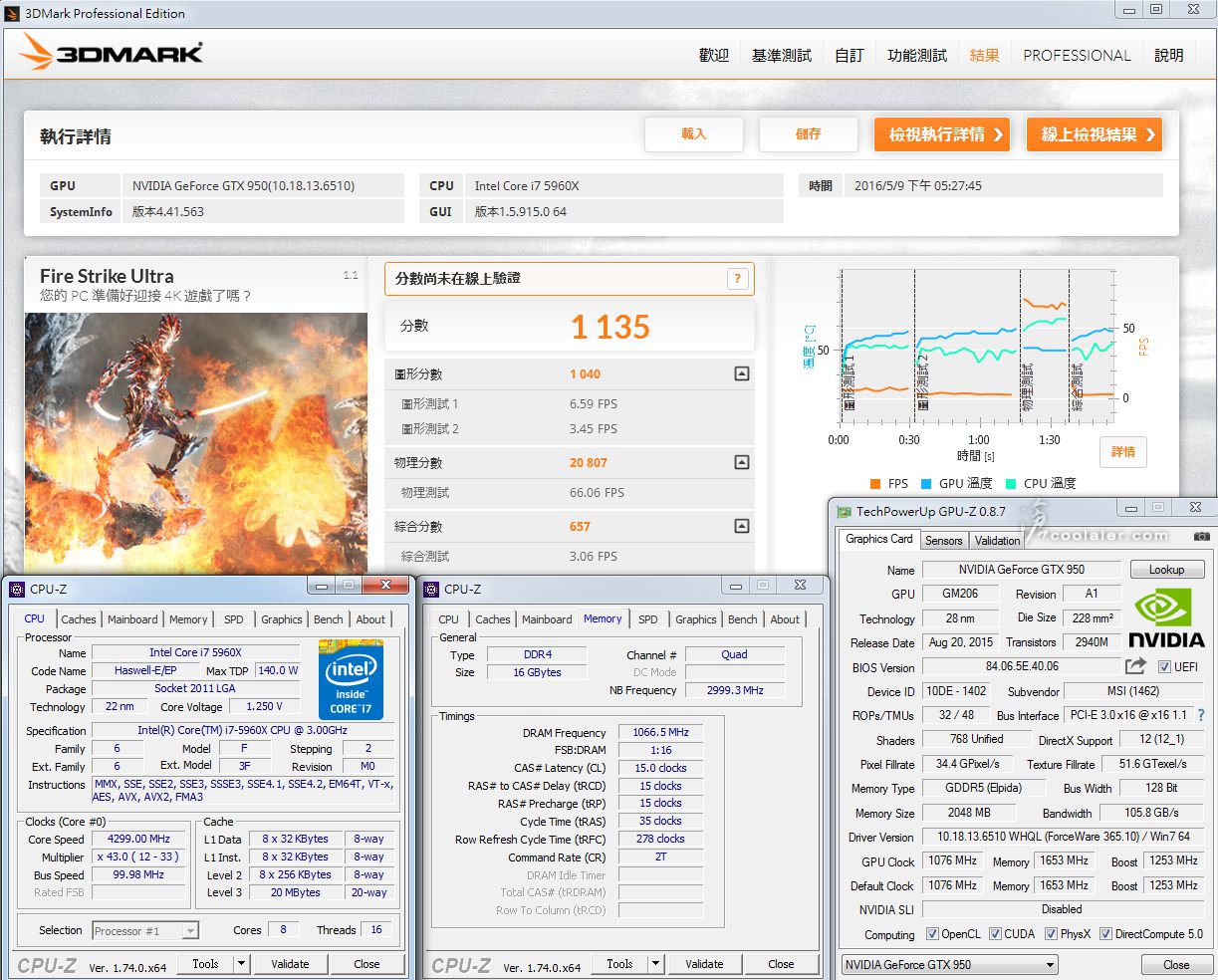Click Validate in the left CPU-Z window
This screenshot has height=980, width=1218.
[290, 964]
